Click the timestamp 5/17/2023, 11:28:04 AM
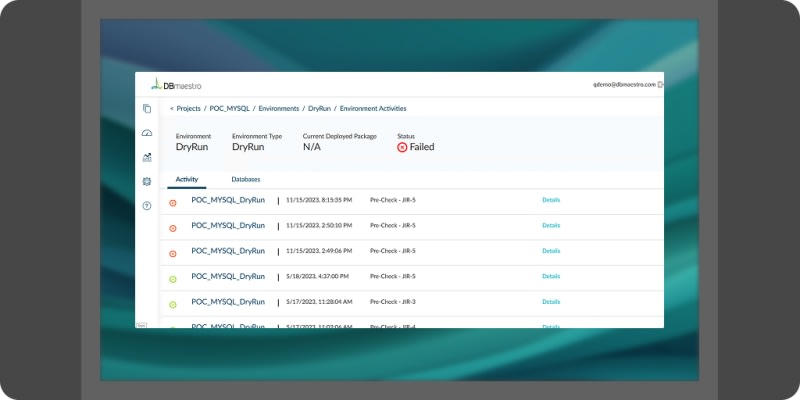 [319, 302]
